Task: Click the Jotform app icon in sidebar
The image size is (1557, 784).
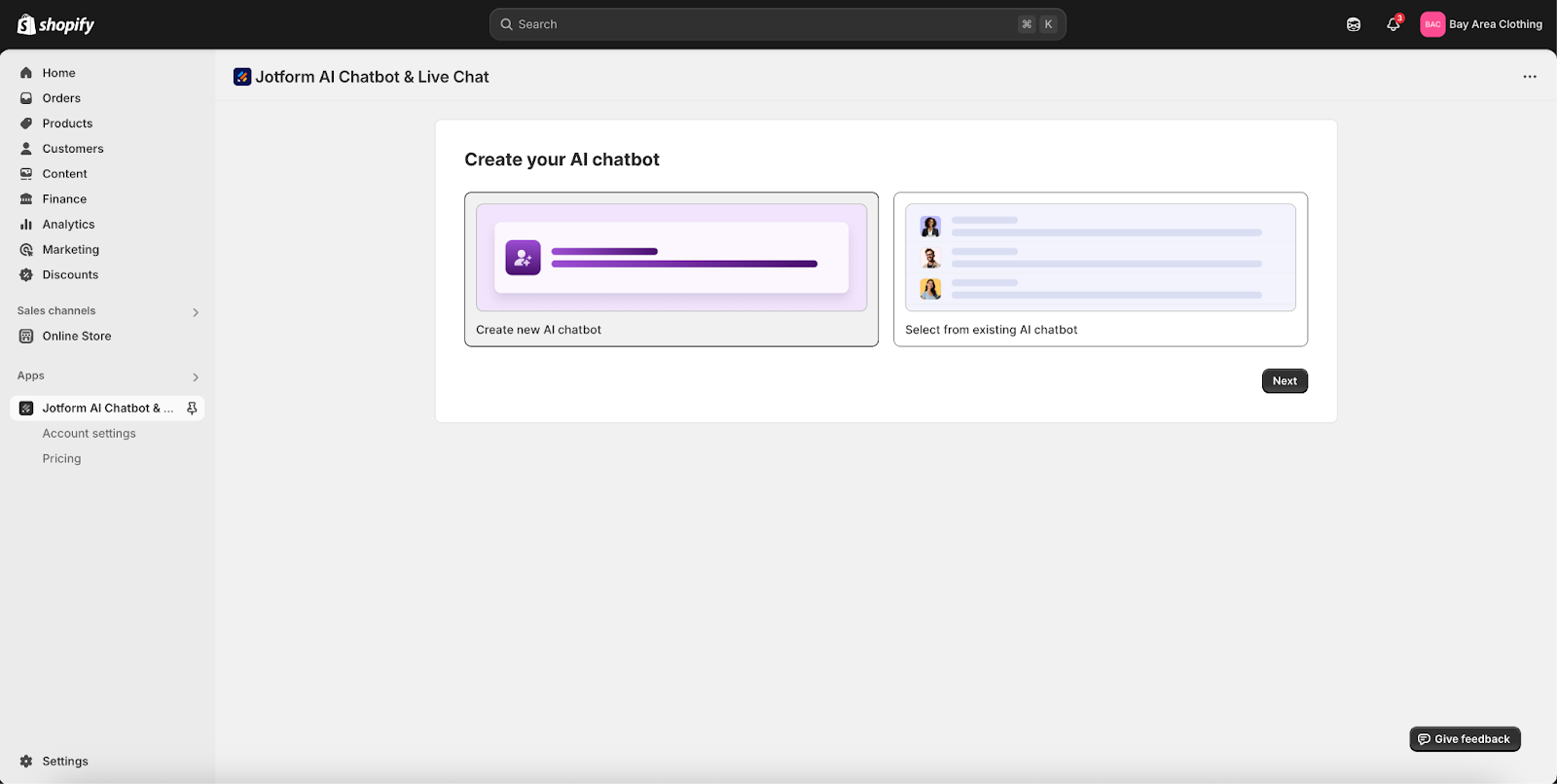Action: pyautogui.click(x=26, y=409)
